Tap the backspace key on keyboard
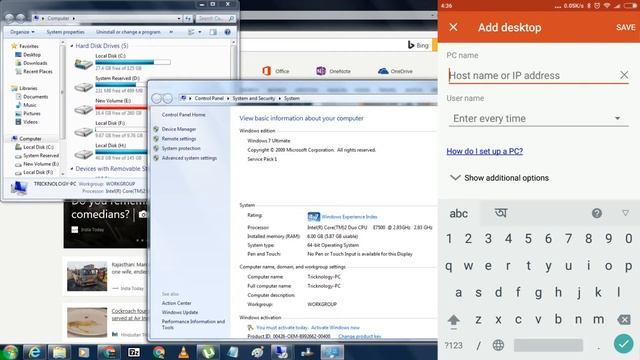The image size is (640, 360). point(624,320)
